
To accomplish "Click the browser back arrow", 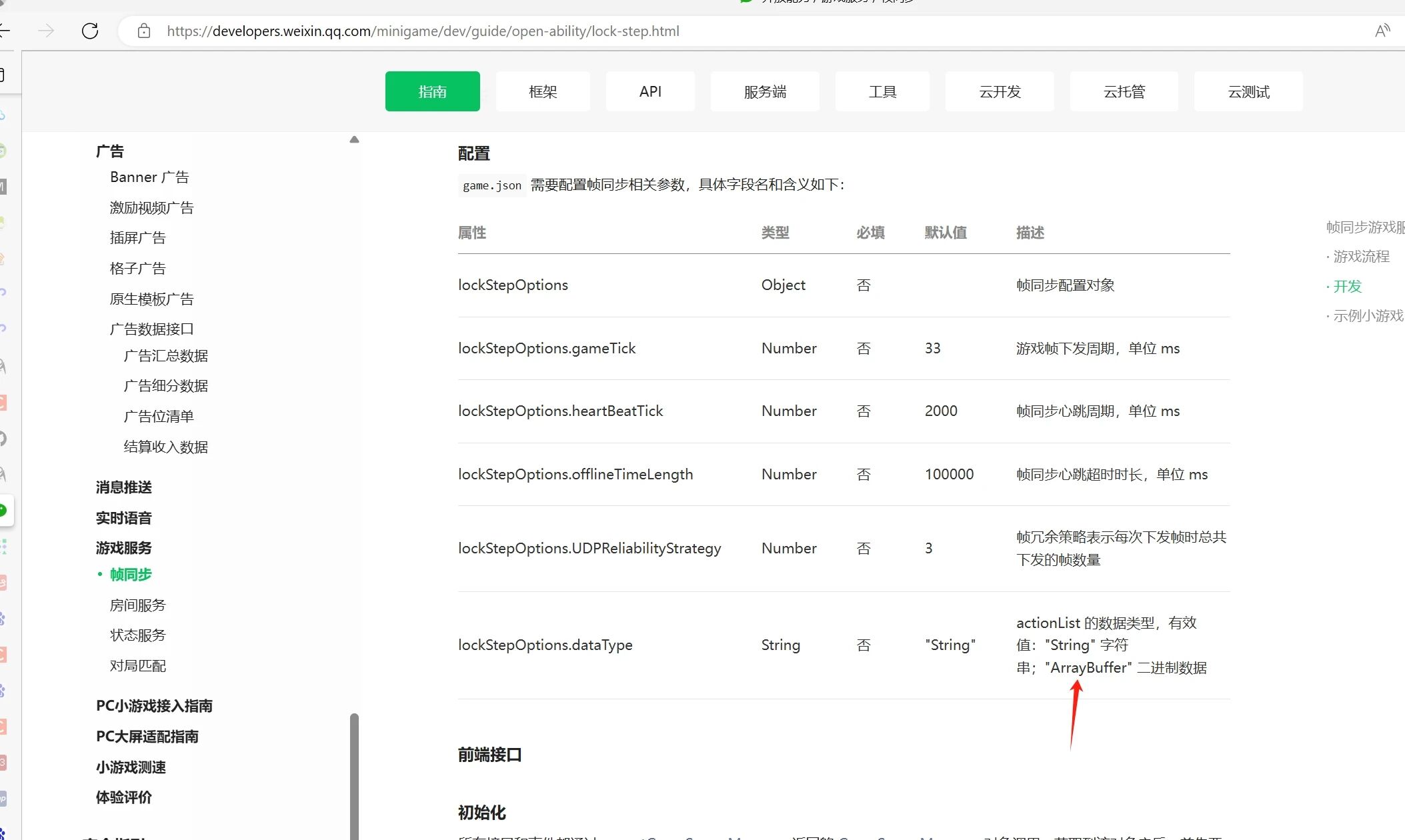I will click(x=4, y=31).
